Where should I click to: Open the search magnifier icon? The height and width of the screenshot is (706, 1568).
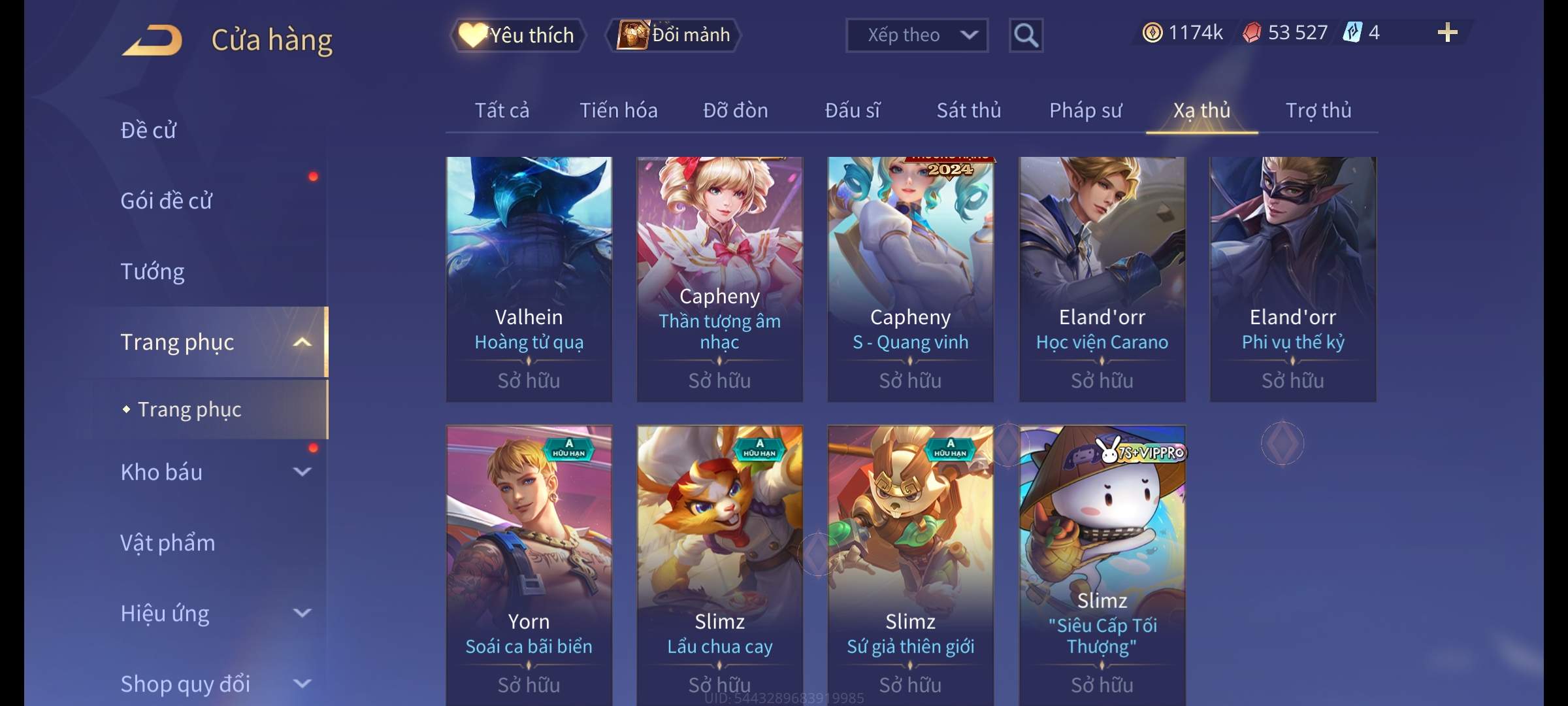coord(1026,35)
